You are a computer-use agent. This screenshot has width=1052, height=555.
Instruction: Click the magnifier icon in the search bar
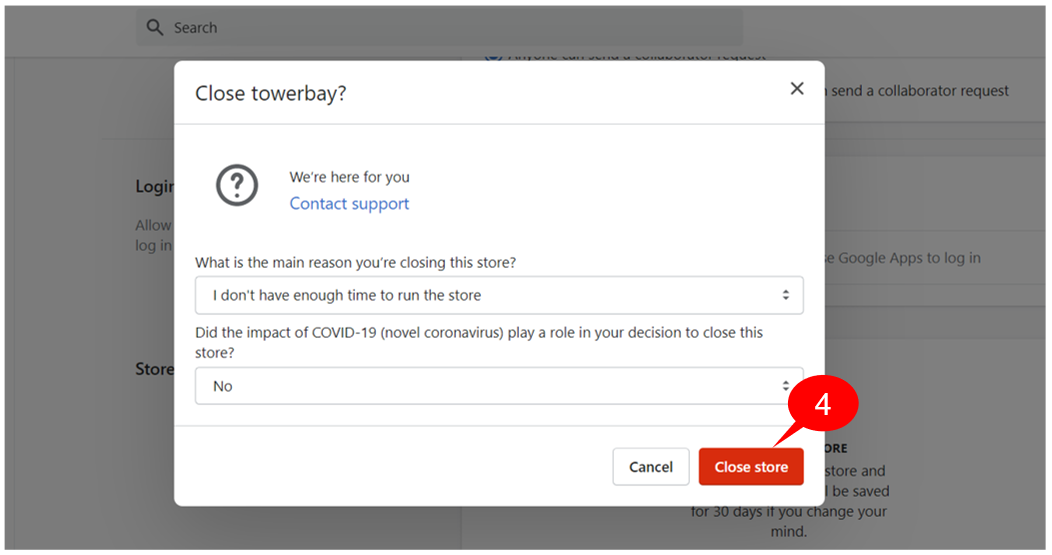pos(155,28)
